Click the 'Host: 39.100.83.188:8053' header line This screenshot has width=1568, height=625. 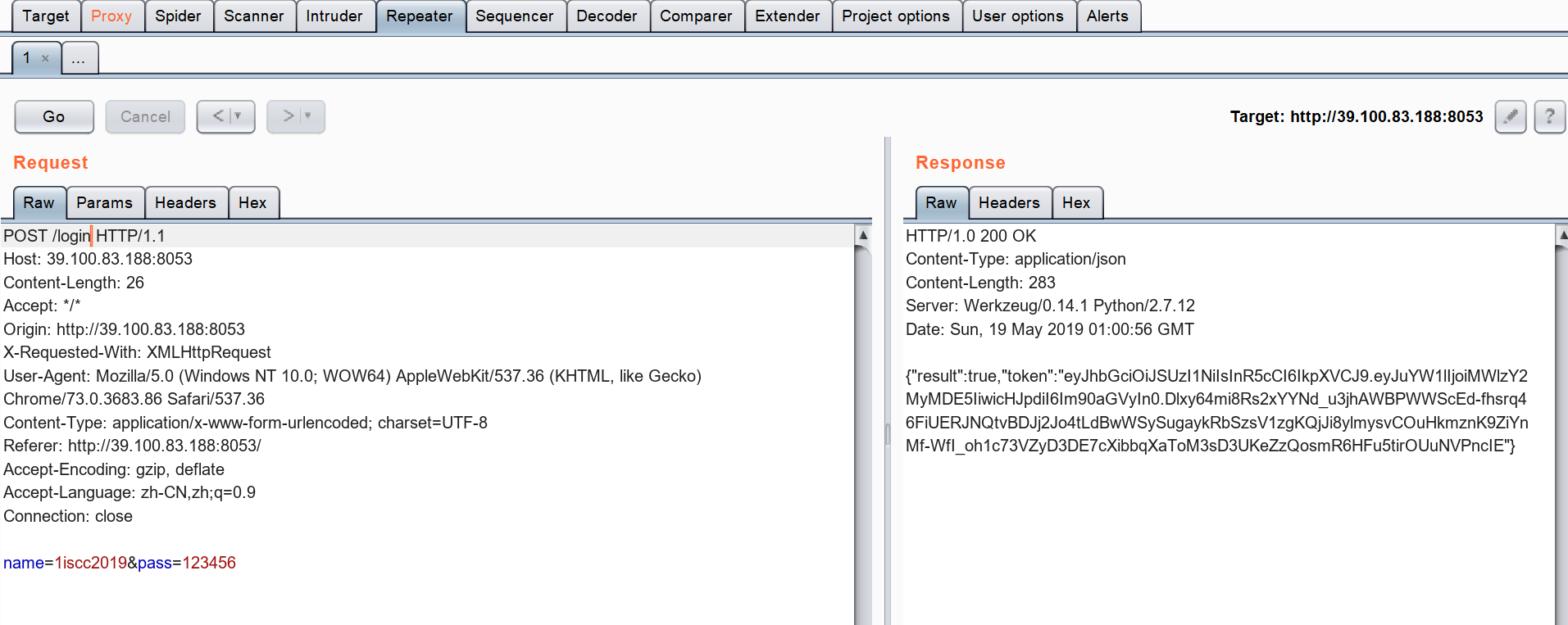click(x=98, y=259)
